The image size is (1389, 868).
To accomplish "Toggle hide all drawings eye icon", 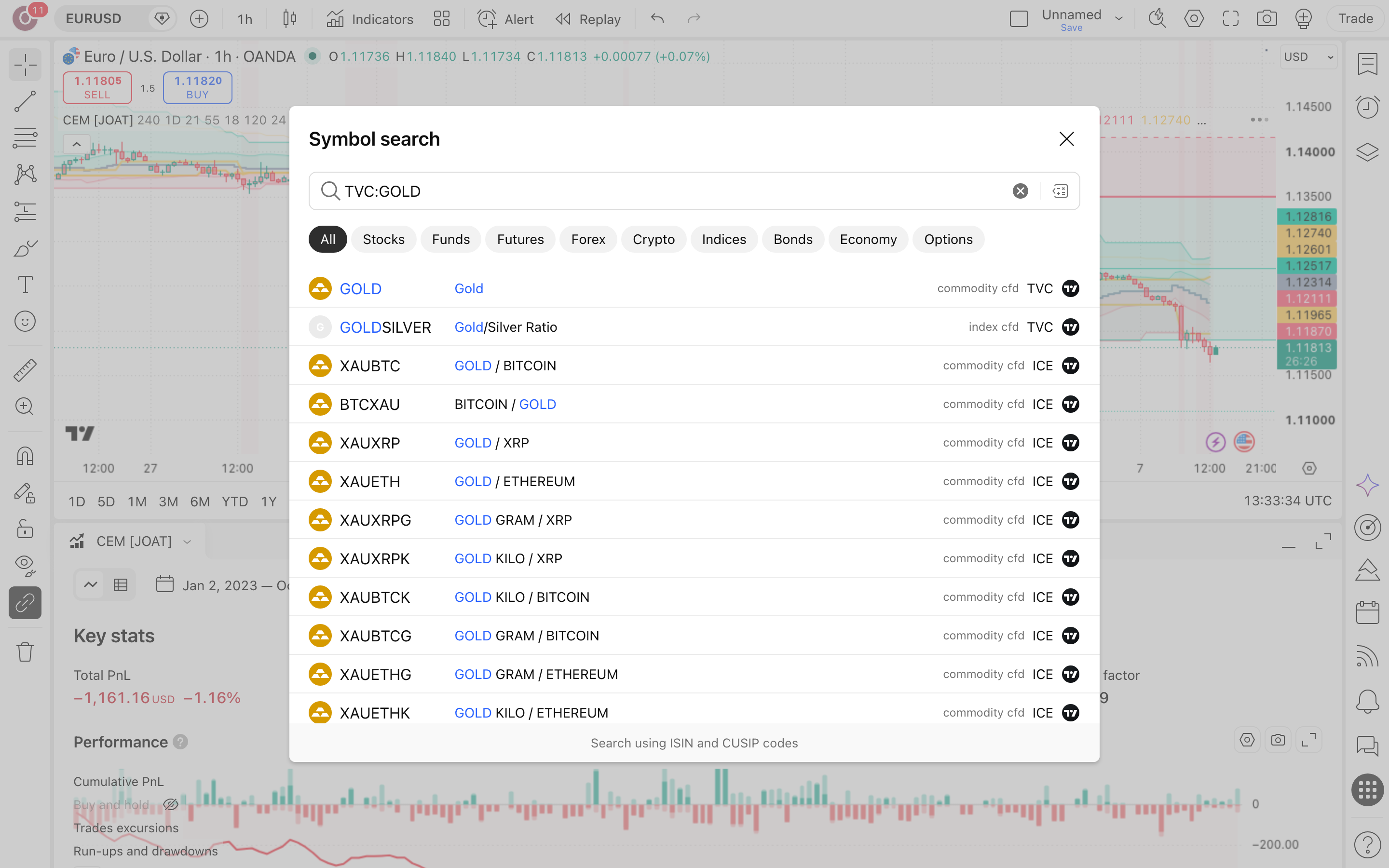I will pyautogui.click(x=25, y=566).
